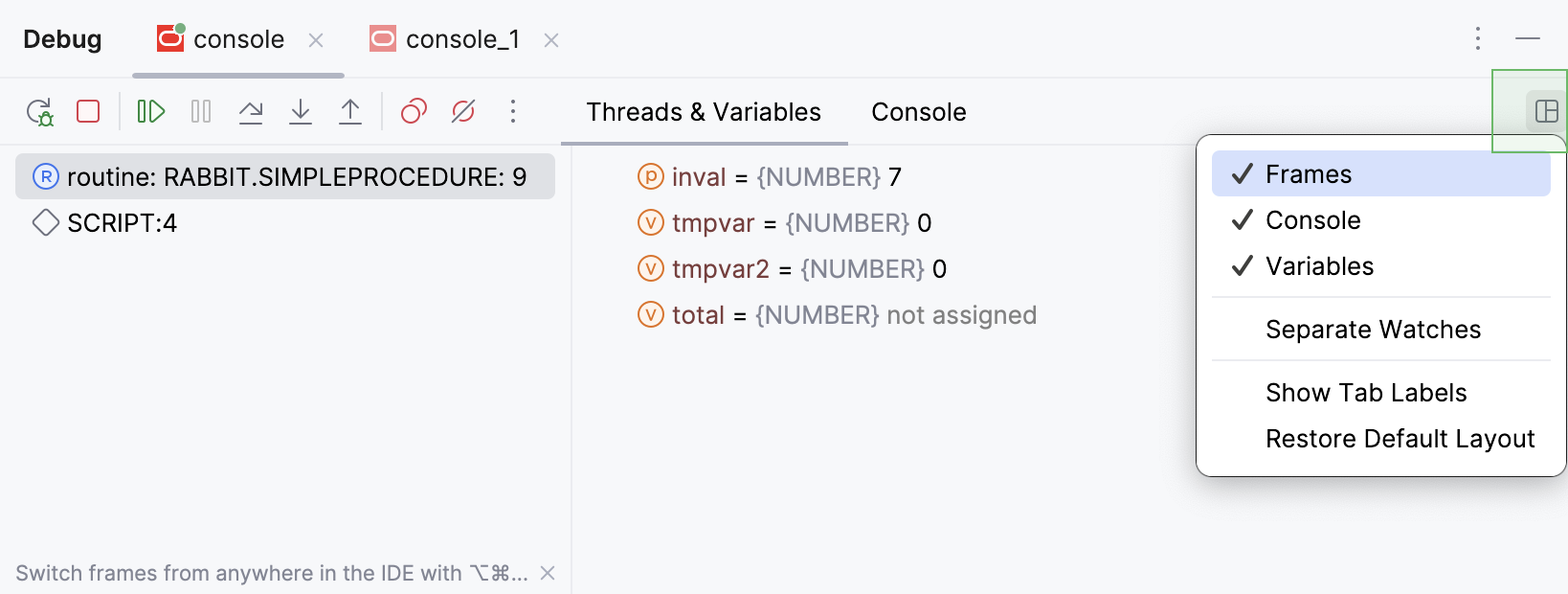Step out of the routine
This screenshot has height=594, width=1568.
pos(350,112)
